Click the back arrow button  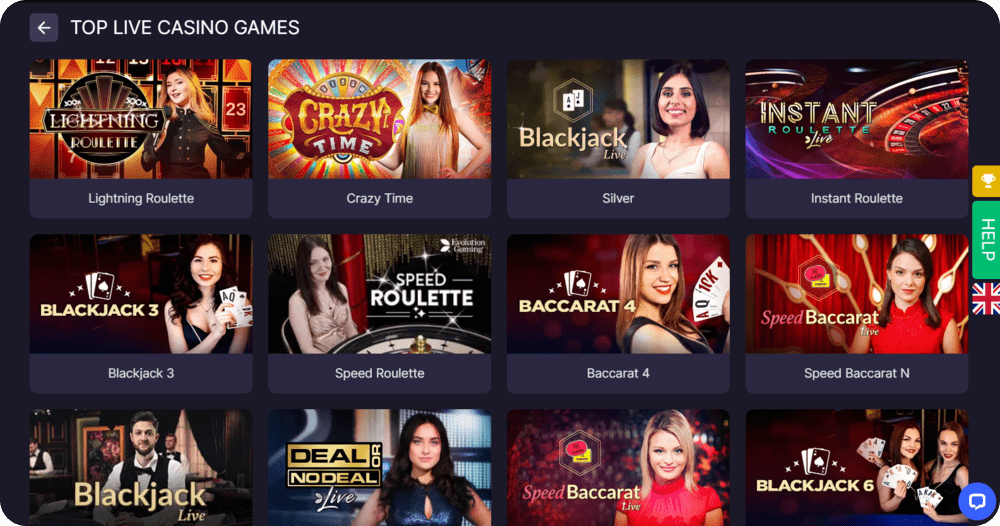(x=44, y=27)
